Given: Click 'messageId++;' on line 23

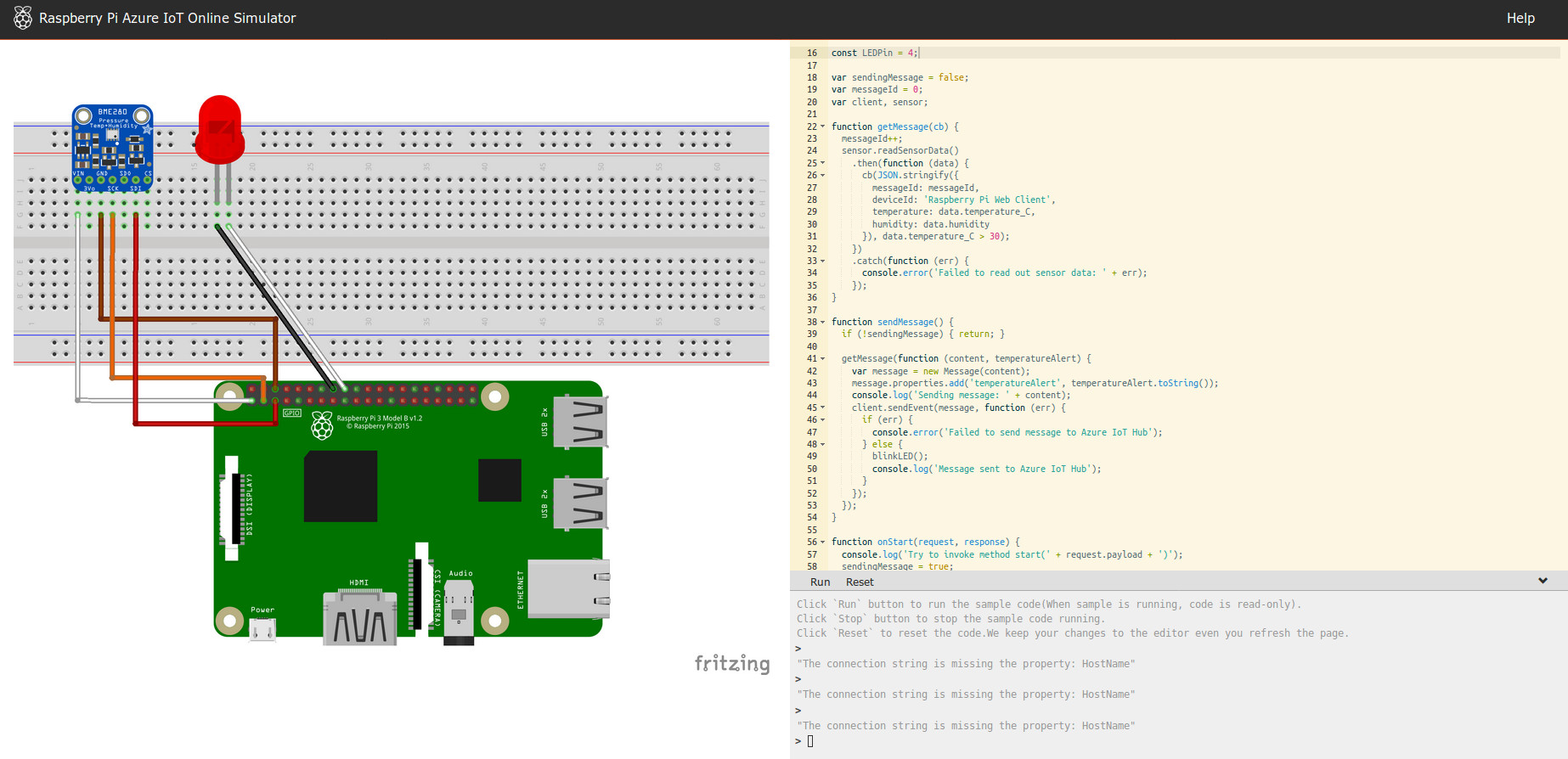Looking at the screenshot, I should 871,138.
